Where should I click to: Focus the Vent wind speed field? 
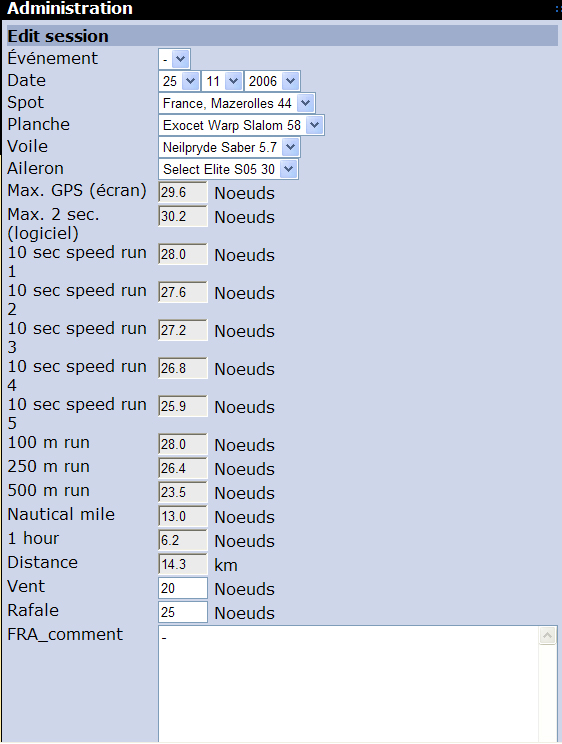coord(183,588)
